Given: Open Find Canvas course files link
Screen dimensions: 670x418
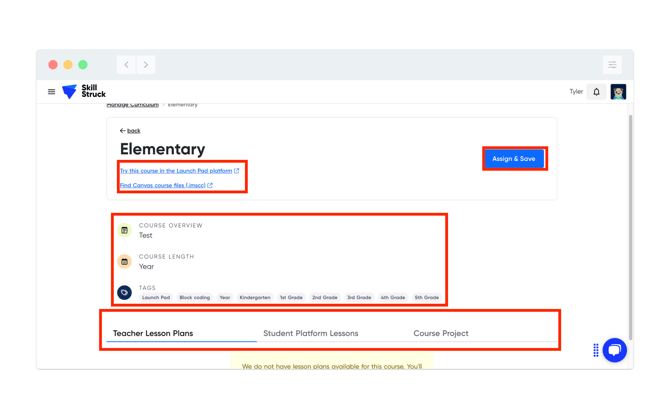Looking at the screenshot, I should pyautogui.click(x=165, y=185).
